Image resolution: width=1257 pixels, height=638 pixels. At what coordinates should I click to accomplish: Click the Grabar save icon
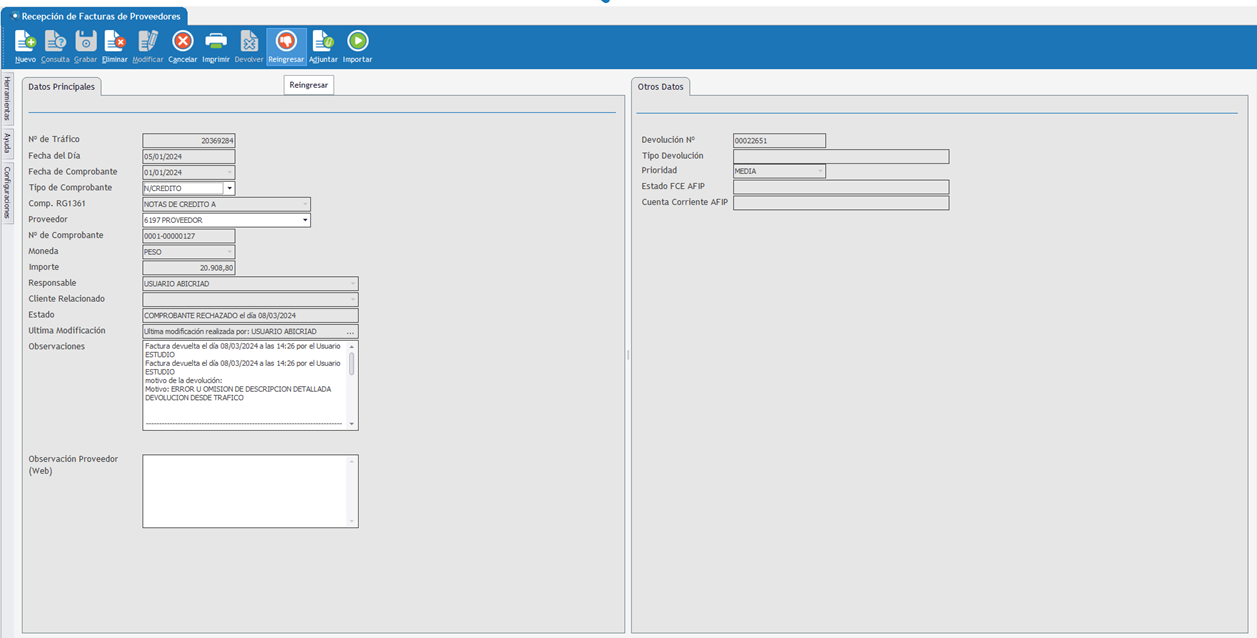click(86, 46)
